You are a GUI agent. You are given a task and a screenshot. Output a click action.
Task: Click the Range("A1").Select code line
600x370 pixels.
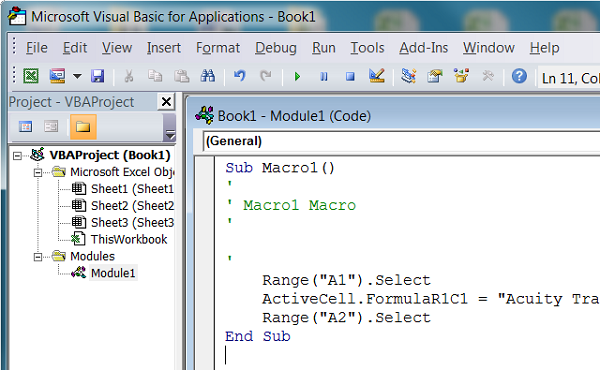click(x=346, y=280)
